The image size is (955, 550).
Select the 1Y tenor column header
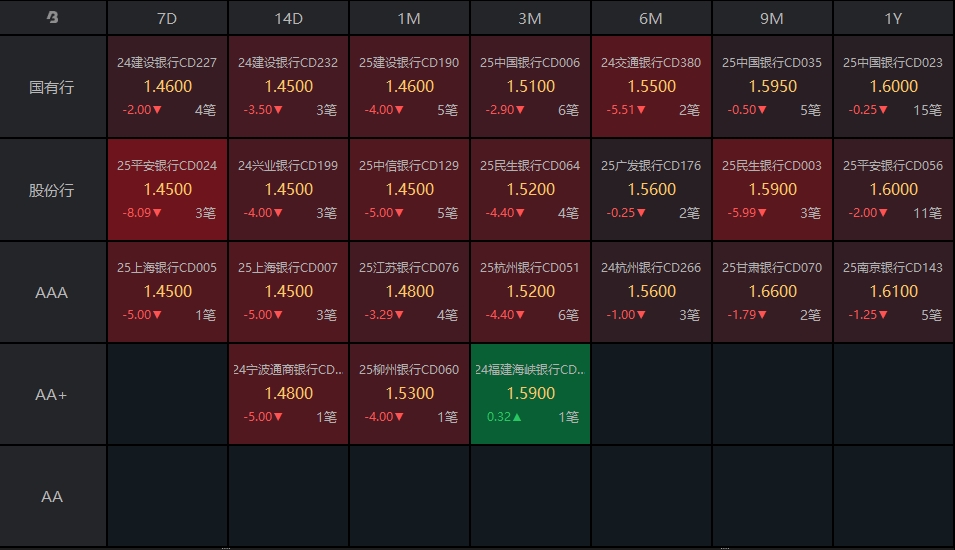point(893,18)
